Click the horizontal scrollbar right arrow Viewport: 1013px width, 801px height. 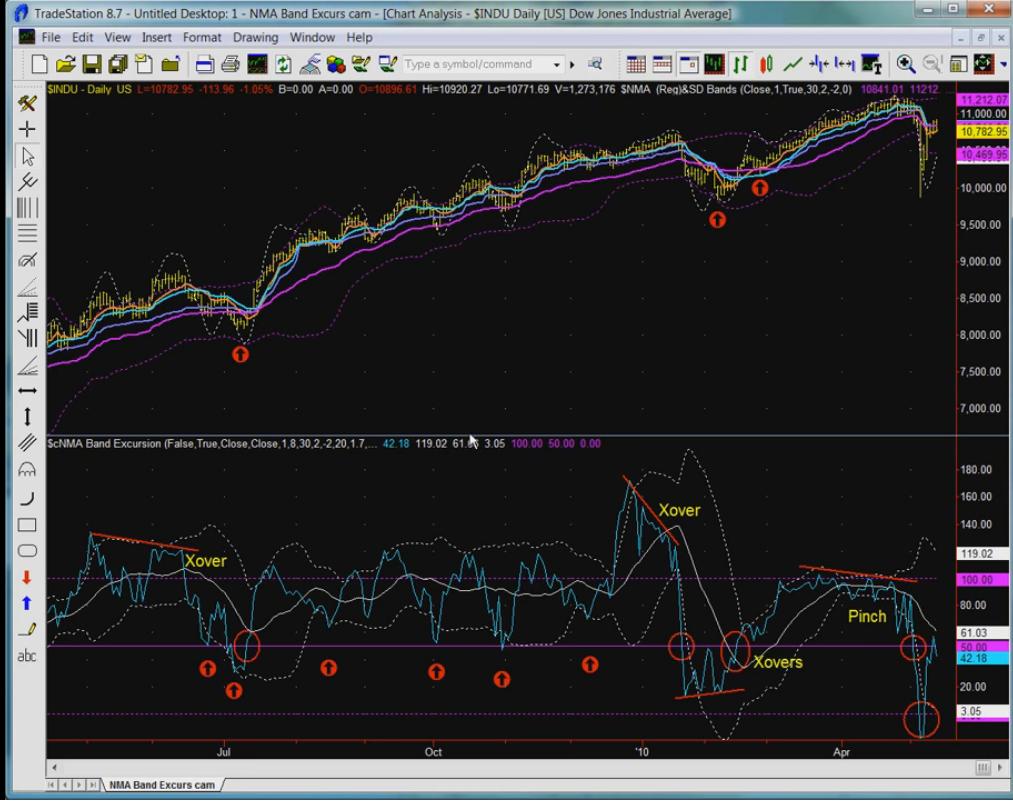coord(1000,768)
